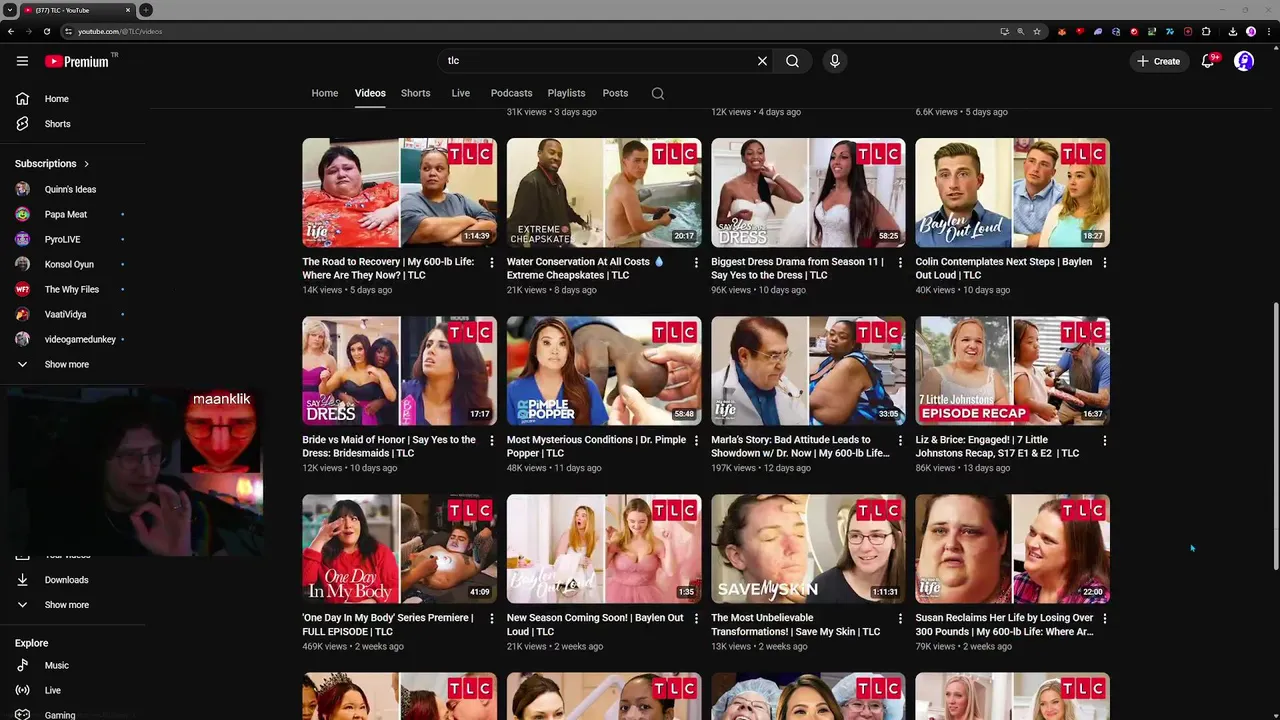Open options for Susan Reclaims Her Life video
The width and height of the screenshot is (1280, 720).
coord(1104,618)
